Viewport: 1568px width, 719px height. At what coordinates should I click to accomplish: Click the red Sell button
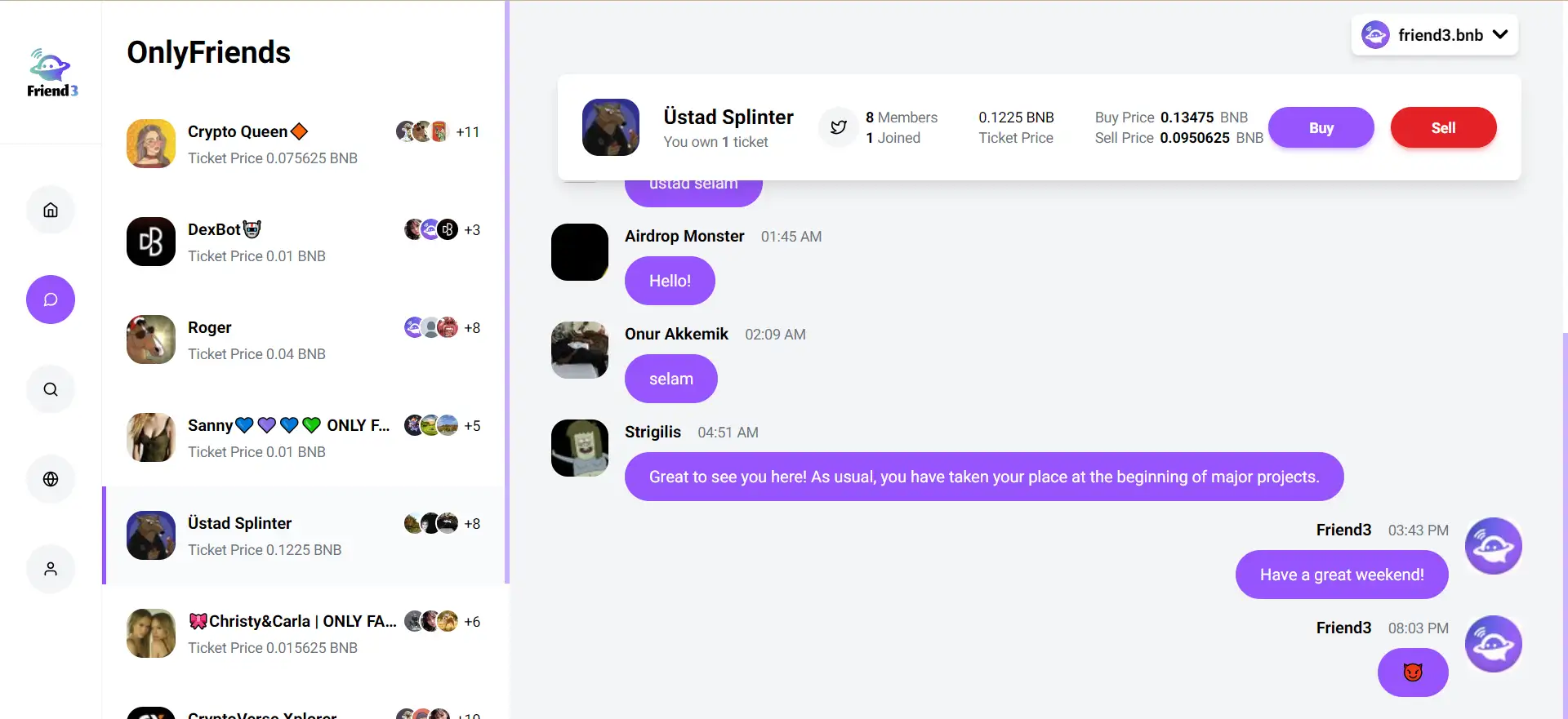[x=1443, y=127]
